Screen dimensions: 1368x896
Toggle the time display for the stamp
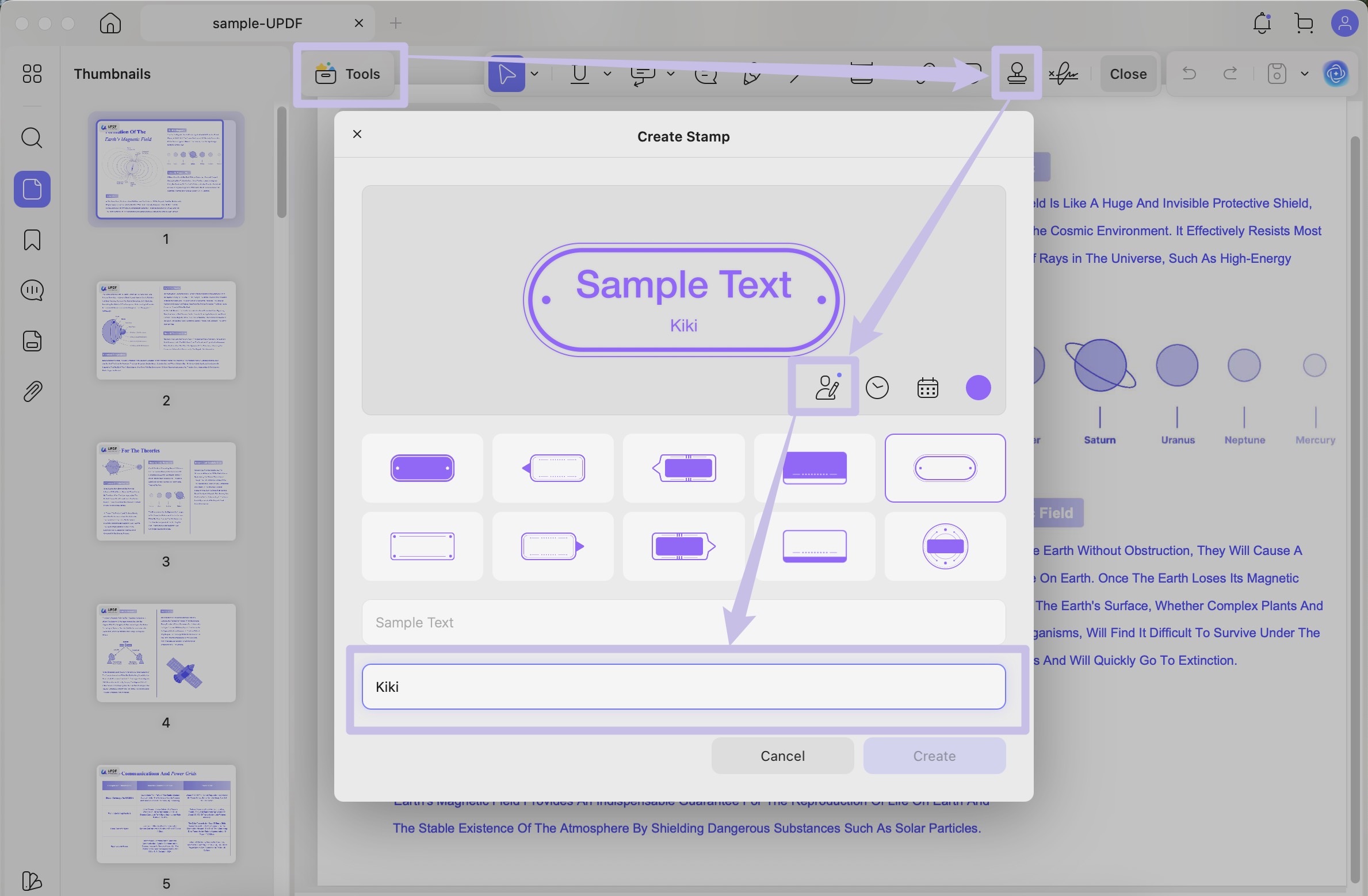tap(877, 387)
